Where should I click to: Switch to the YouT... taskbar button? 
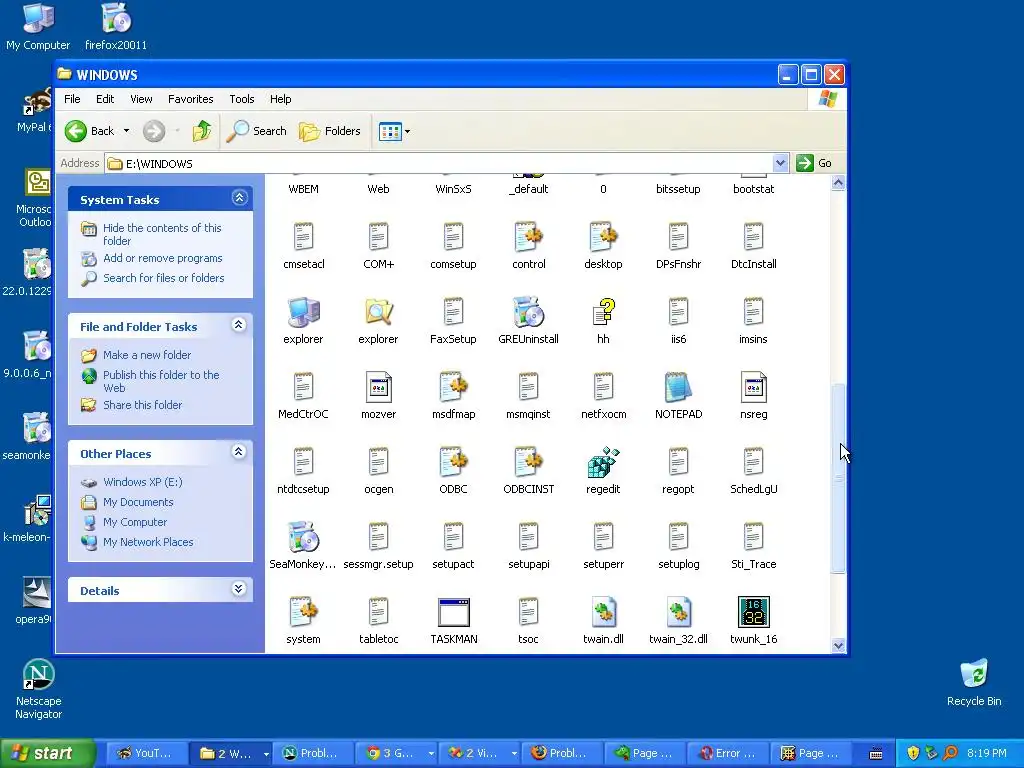(146, 754)
